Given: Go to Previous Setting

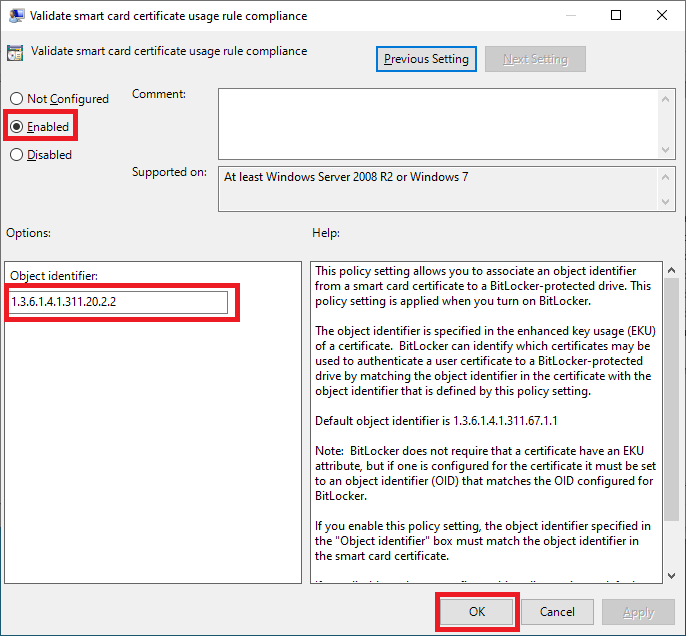Looking at the screenshot, I should (426, 59).
